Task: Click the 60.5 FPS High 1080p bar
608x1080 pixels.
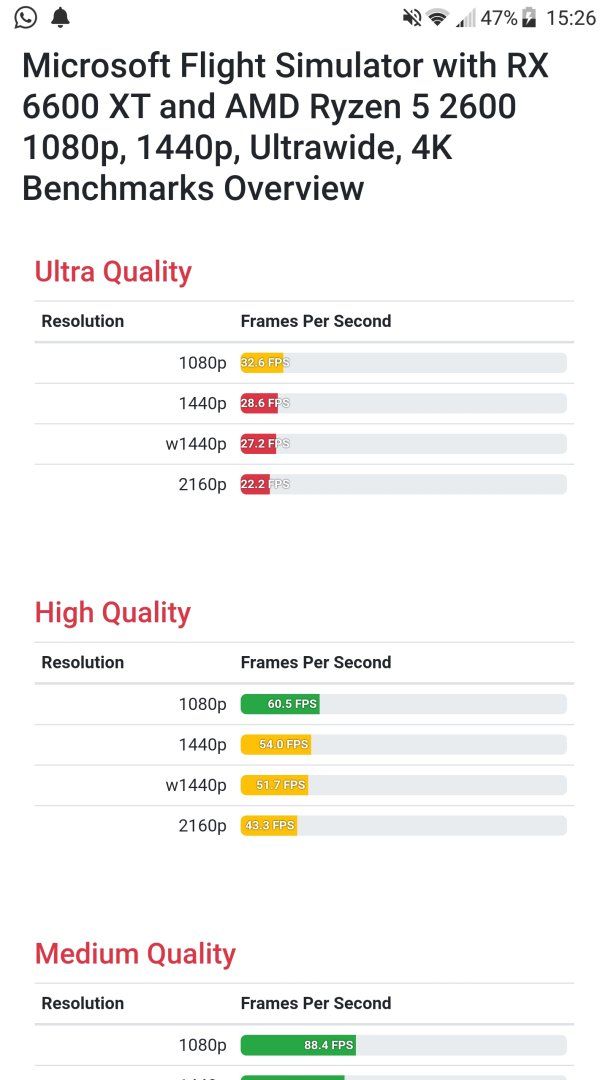Action: (x=280, y=704)
